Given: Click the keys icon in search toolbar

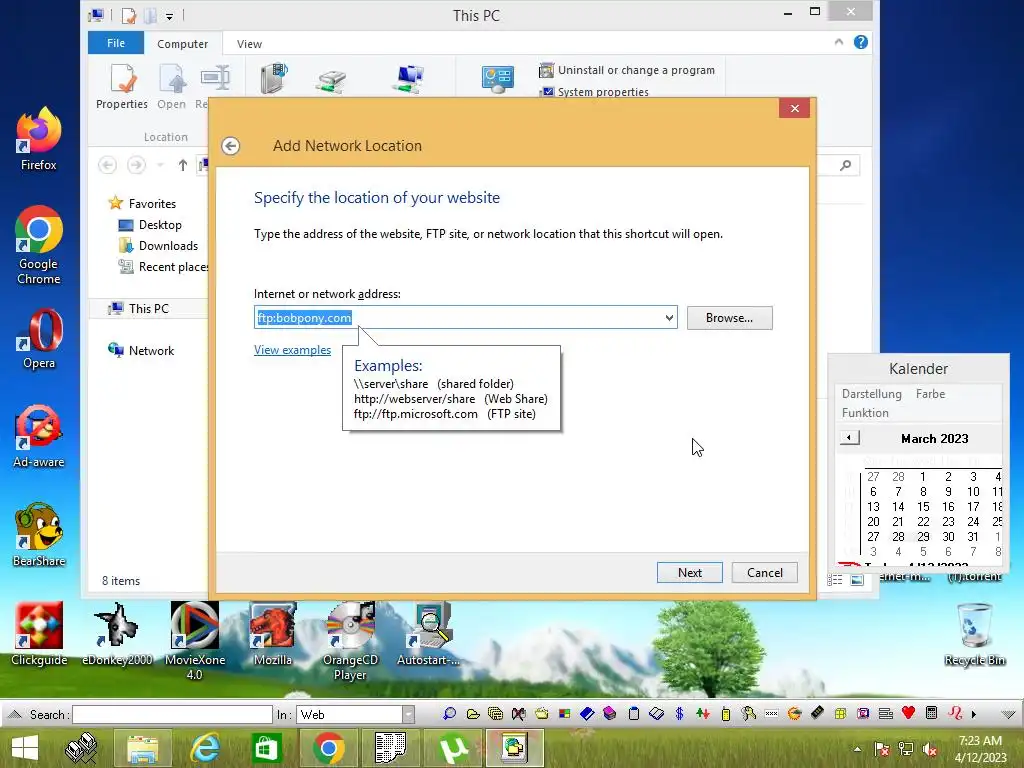Looking at the screenshot, I should click(748, 714).
